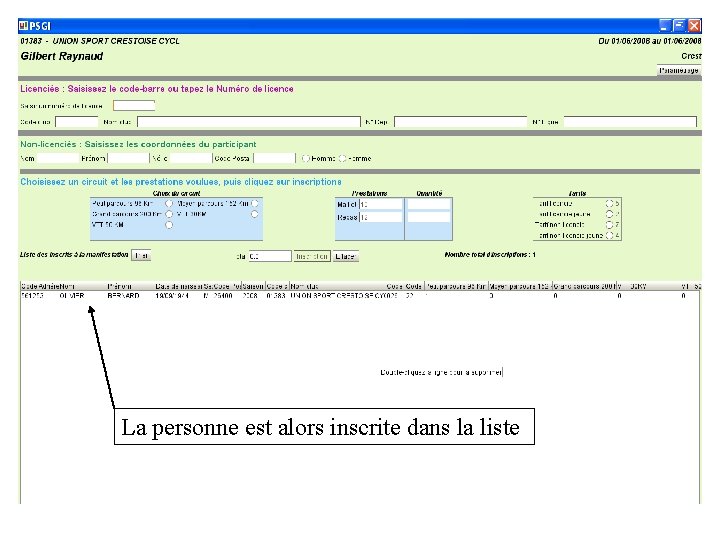The image size is (720, 540).
Task: Restore down the PSGI window
Action: 680,26
